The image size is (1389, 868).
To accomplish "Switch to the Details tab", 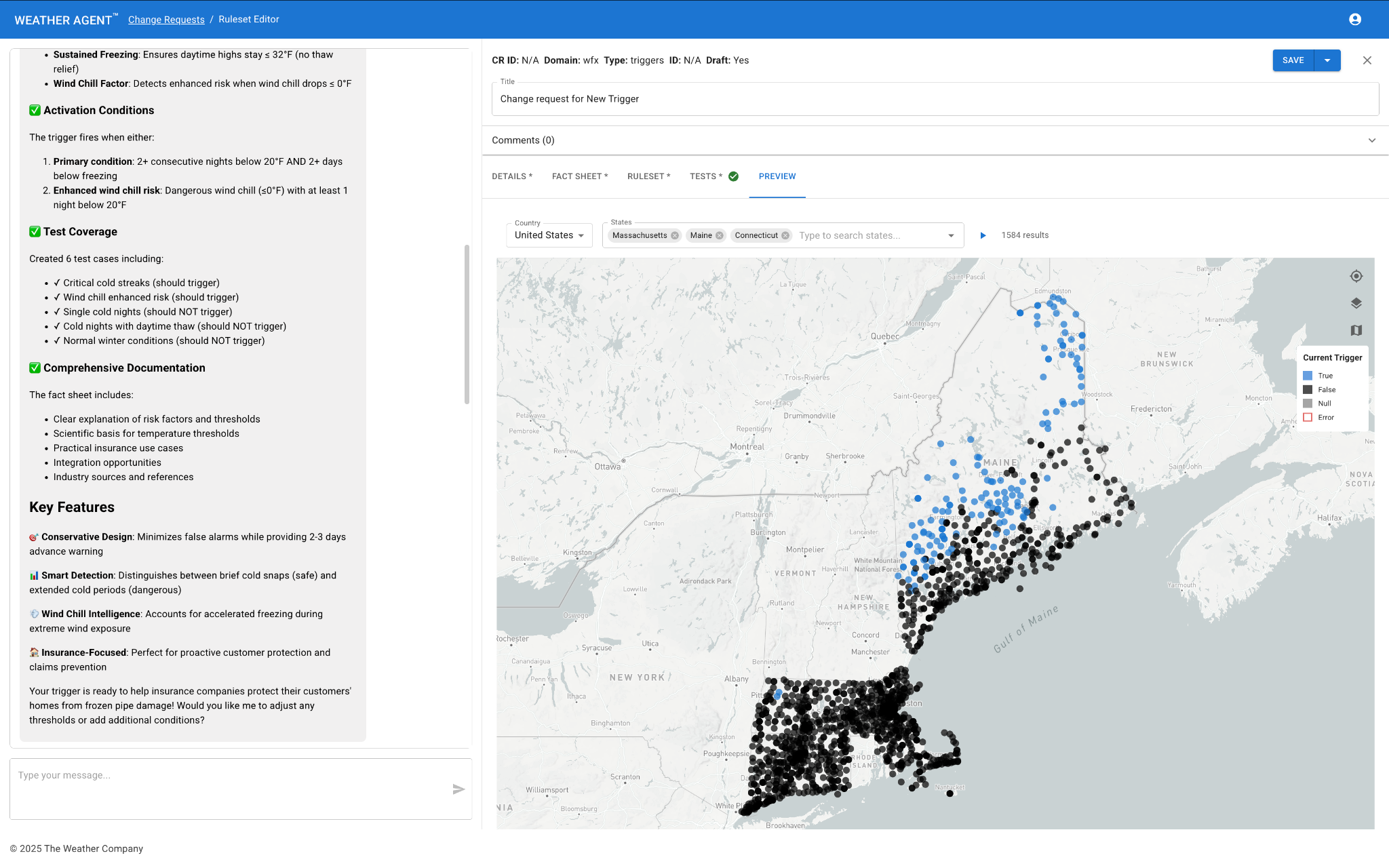I will click(512, 176).
